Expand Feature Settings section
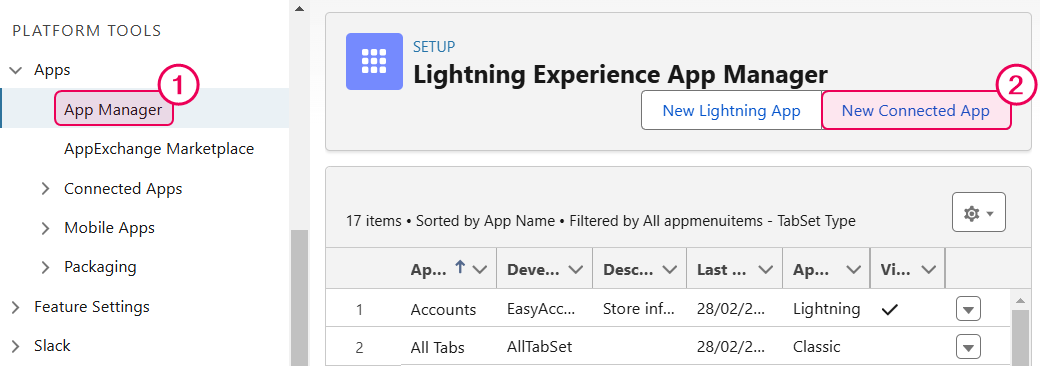 (x=15, y=307)
